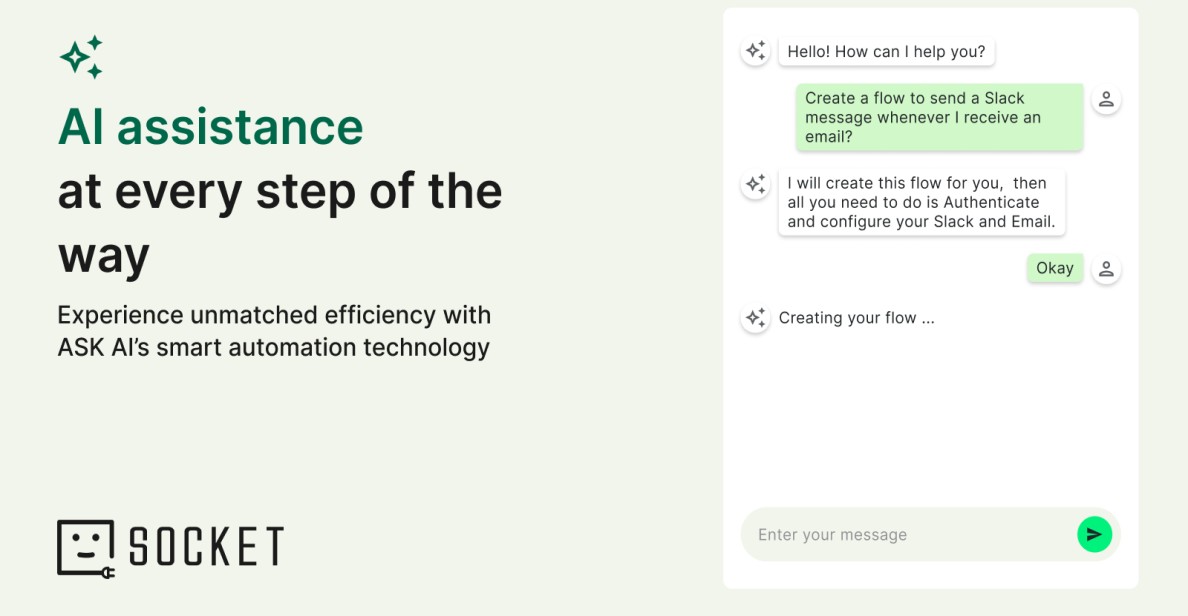Click the green AI assistance heading
1188x616 pixels.
click(210, 127)
